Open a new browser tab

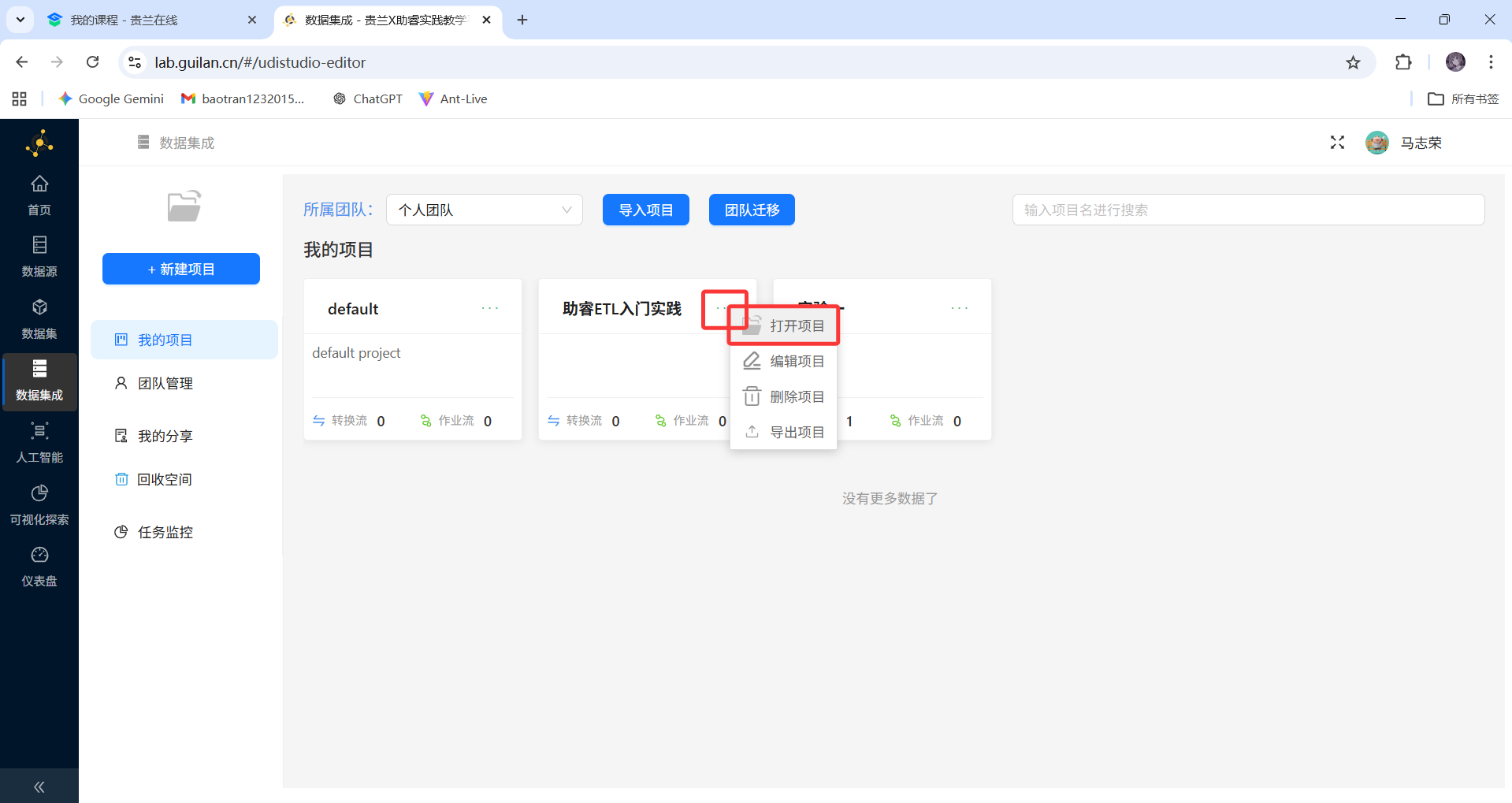tap(522, 20)
